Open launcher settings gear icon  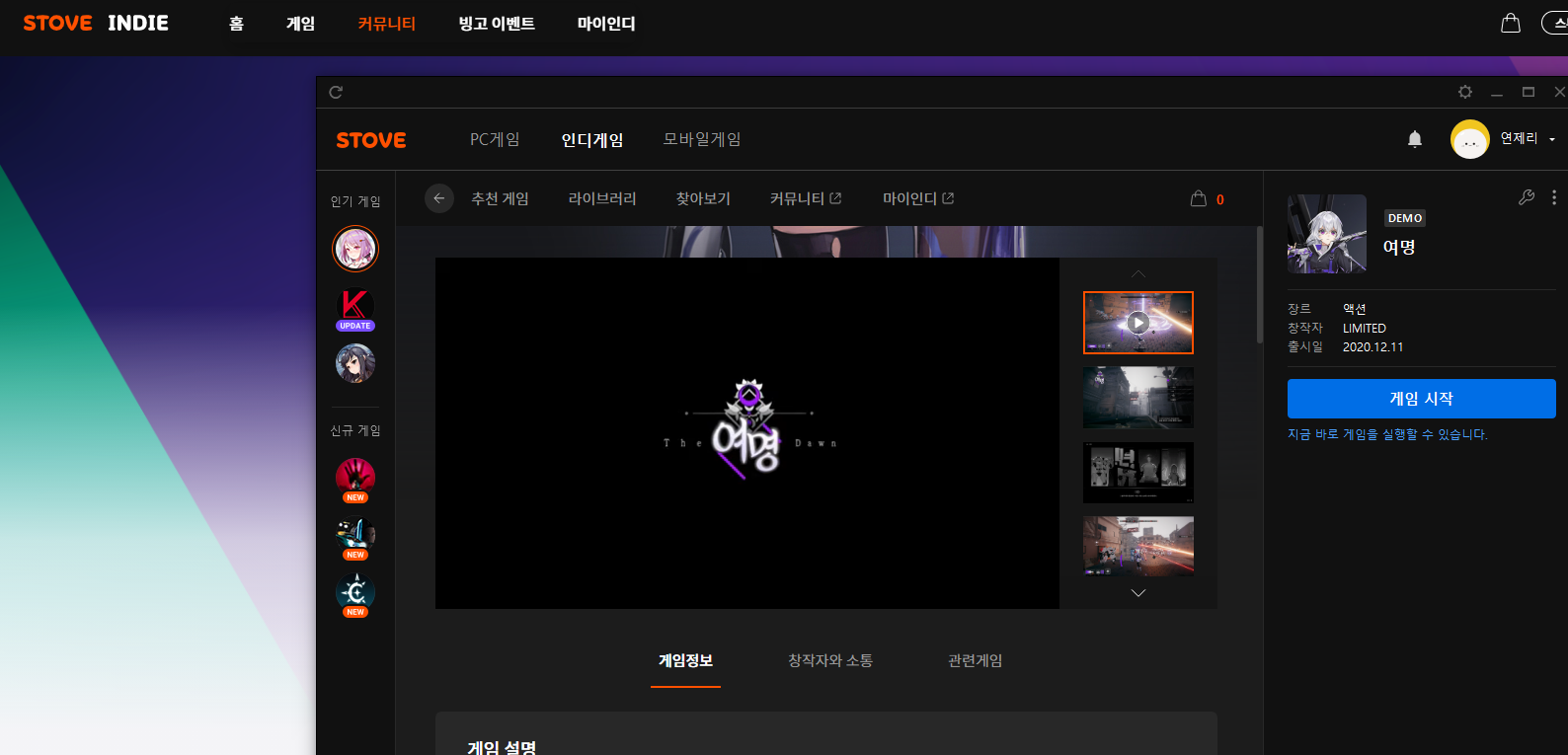[x=1465, y=92]
